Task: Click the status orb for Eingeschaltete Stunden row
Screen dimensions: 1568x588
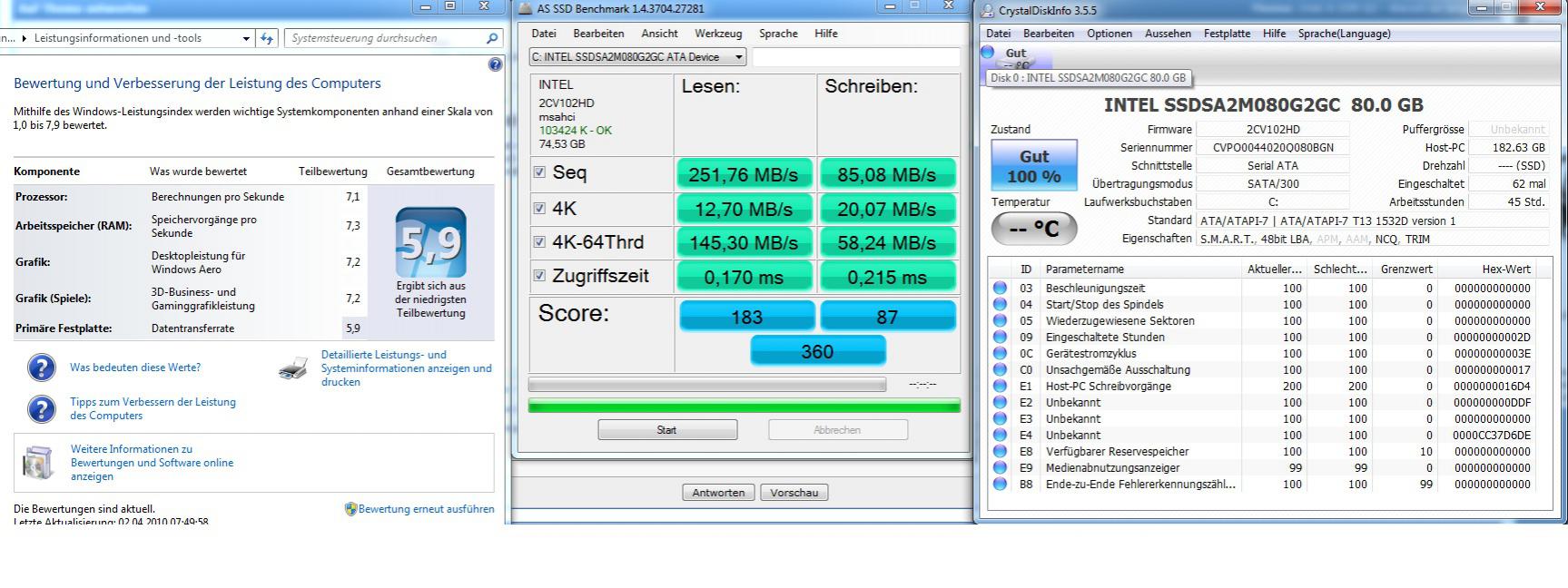Action: click(1000, 338)
